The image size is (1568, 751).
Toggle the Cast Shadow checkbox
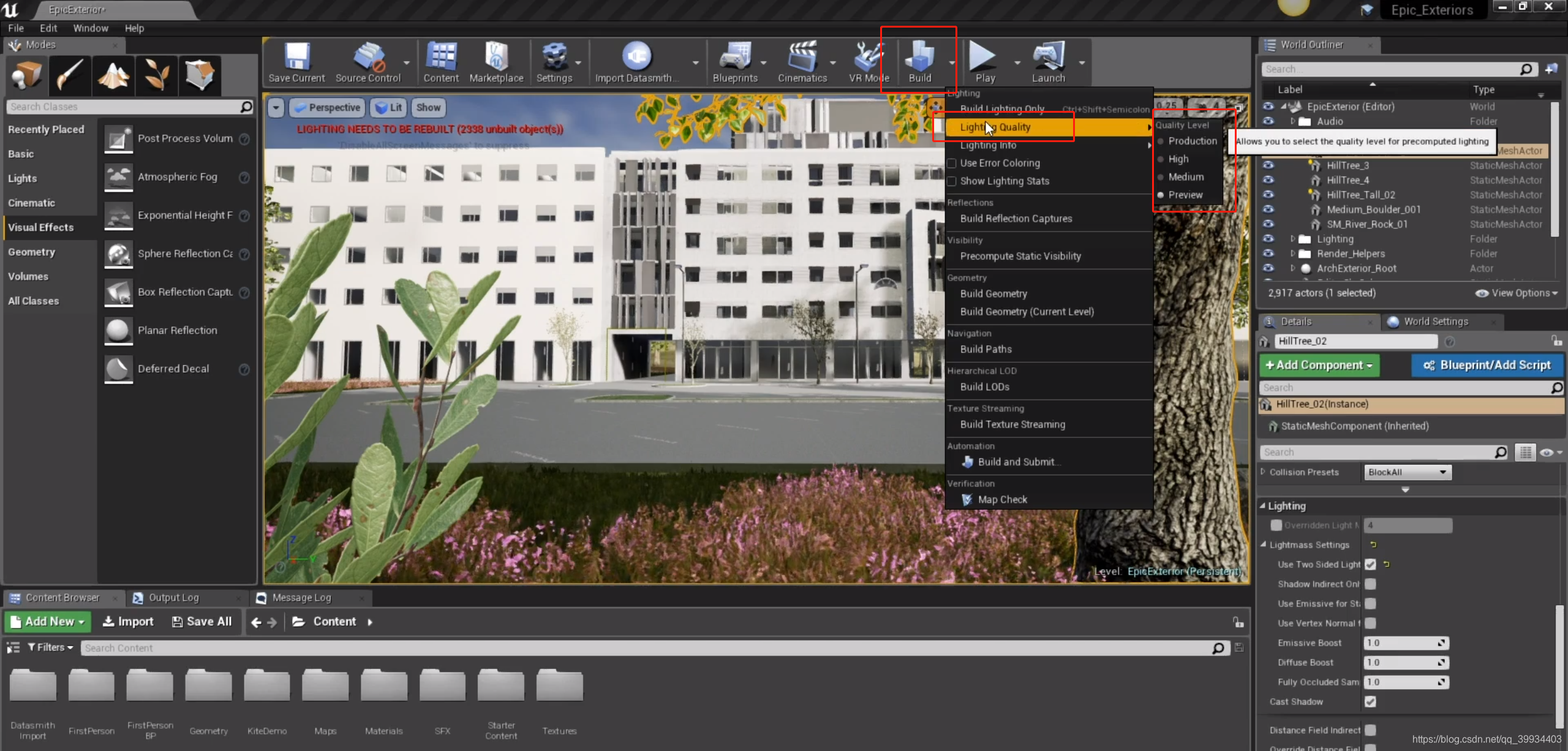(1371, 701)
